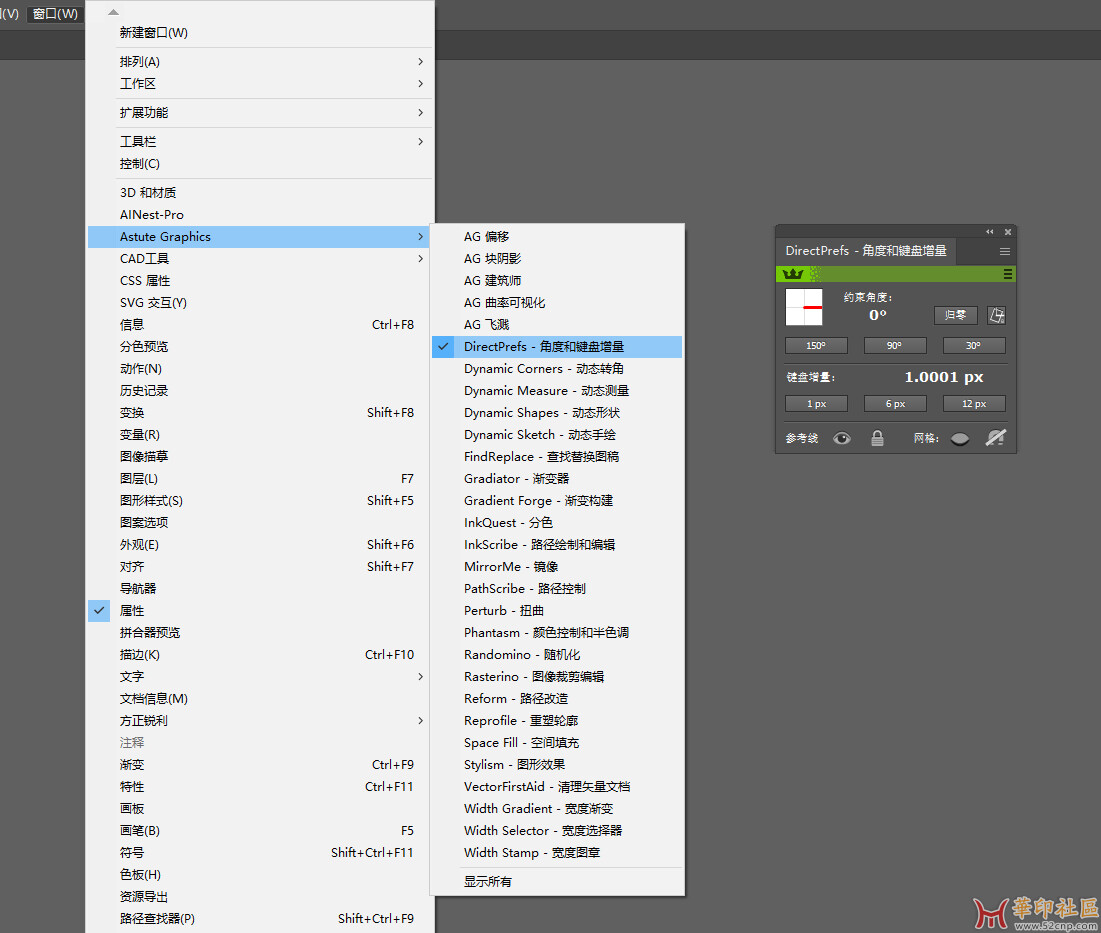Viewport: 1101px width, 933px height.
Task: Click the scroll-up arrow atop the menu
Action: 113,12
